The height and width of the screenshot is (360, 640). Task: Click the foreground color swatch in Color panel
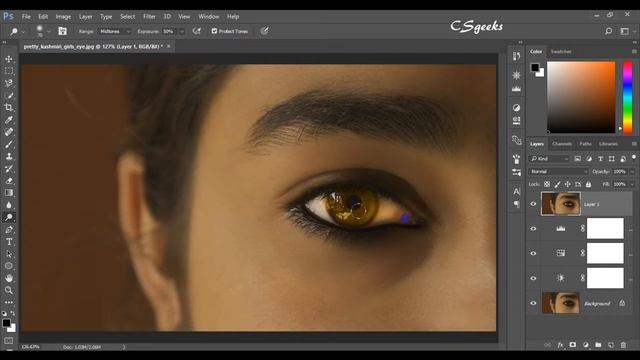point(535,68)
